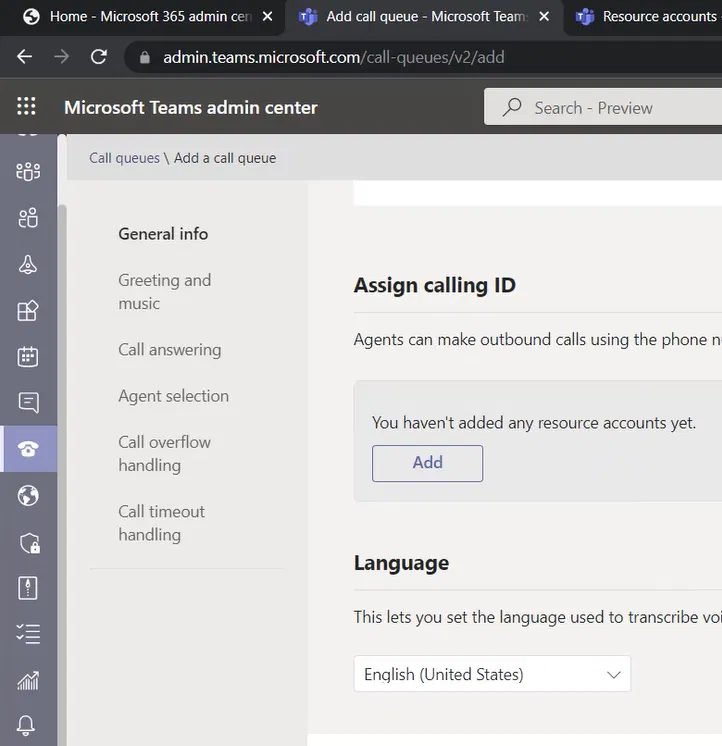Click Add to add resource accounts

tap(427, 463)
